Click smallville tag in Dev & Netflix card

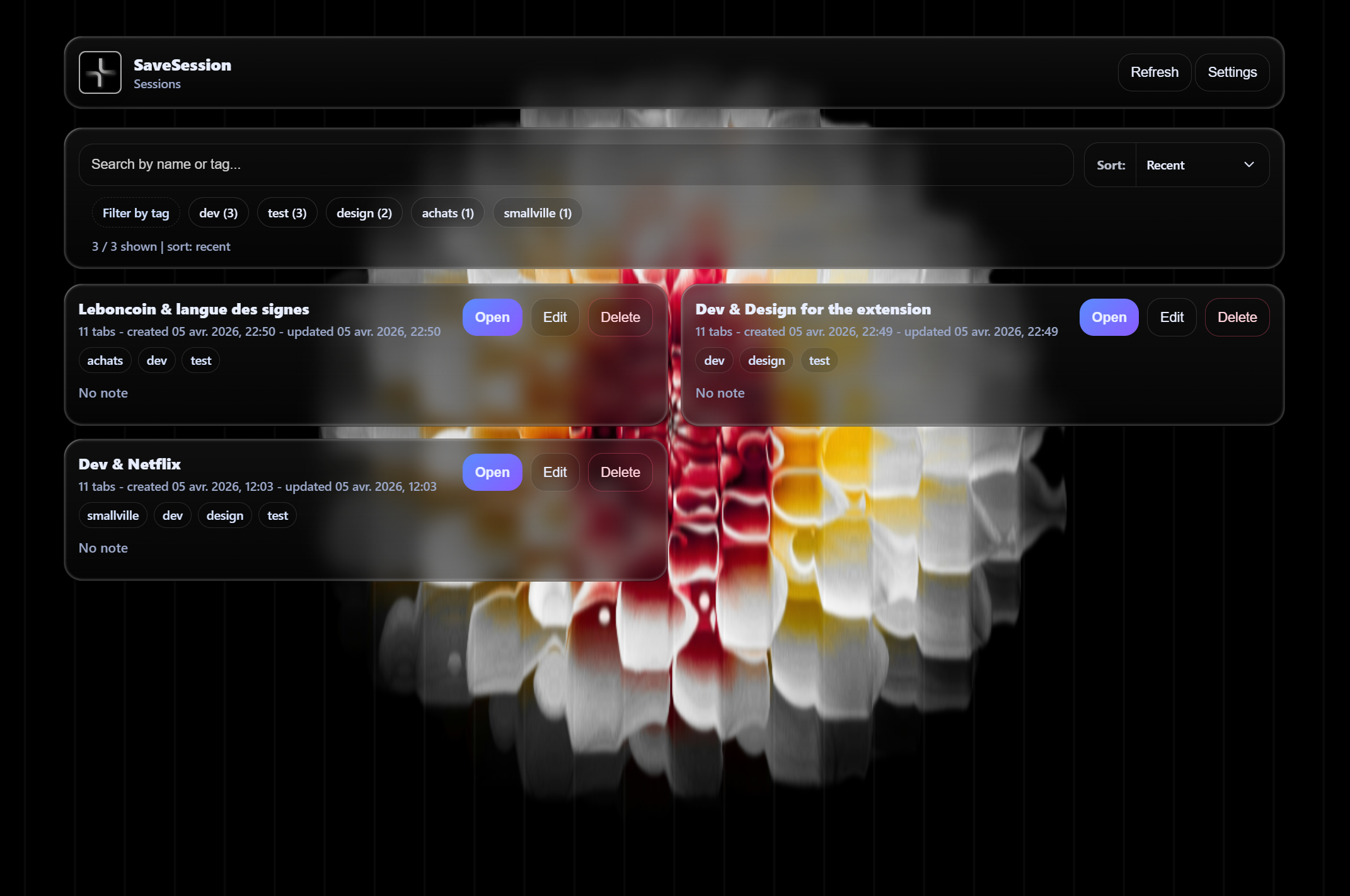point(113,515)
